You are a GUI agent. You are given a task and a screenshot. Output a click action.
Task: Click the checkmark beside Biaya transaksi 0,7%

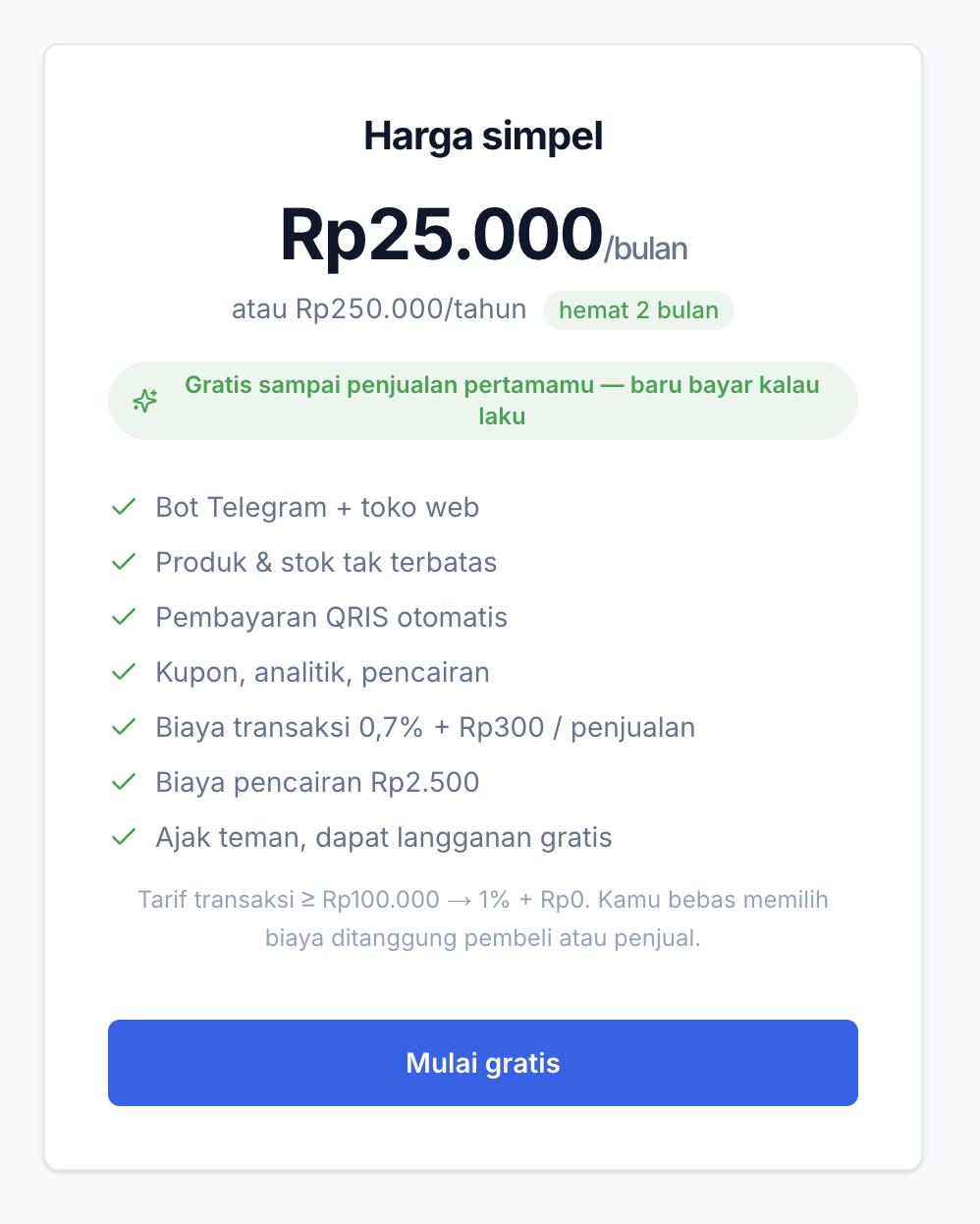point(123,727)
